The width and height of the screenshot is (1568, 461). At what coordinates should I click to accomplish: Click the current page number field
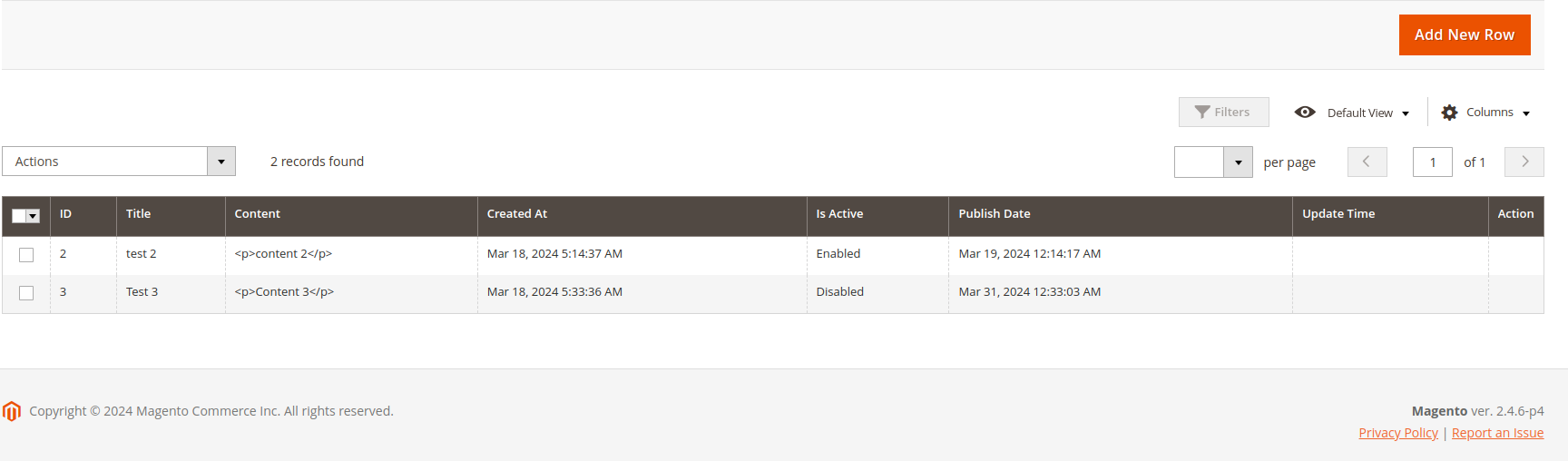coord(1432,162)
